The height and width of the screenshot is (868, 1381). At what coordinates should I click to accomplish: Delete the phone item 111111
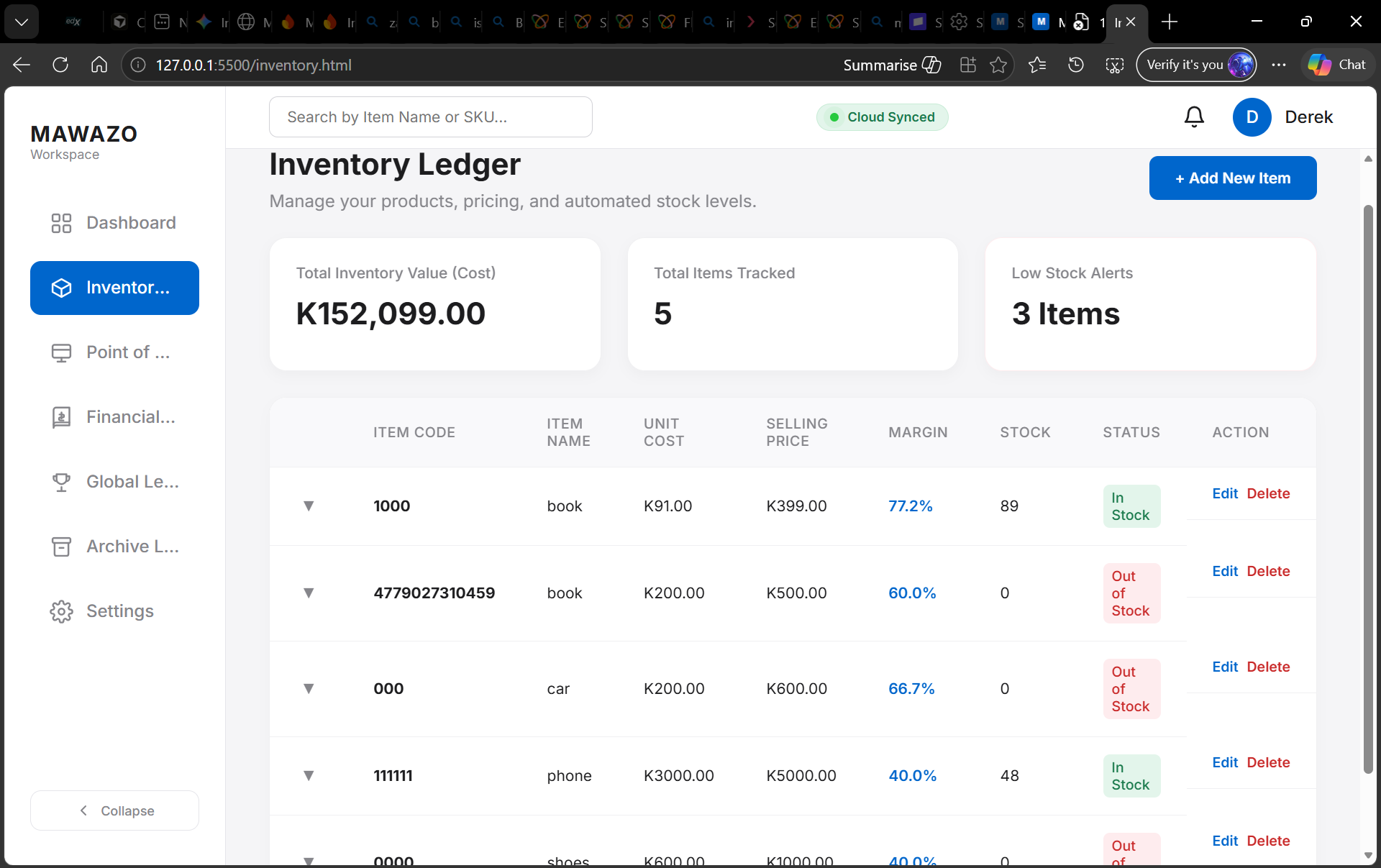point(1268,762)
